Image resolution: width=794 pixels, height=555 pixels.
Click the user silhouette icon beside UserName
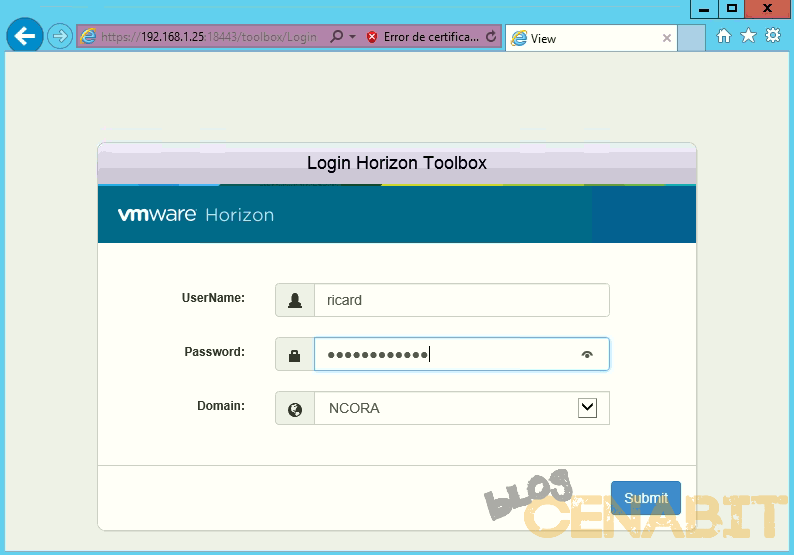(295, 300)
